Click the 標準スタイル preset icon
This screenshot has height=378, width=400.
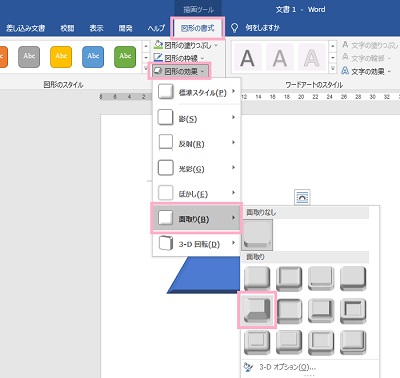[166, 92]
